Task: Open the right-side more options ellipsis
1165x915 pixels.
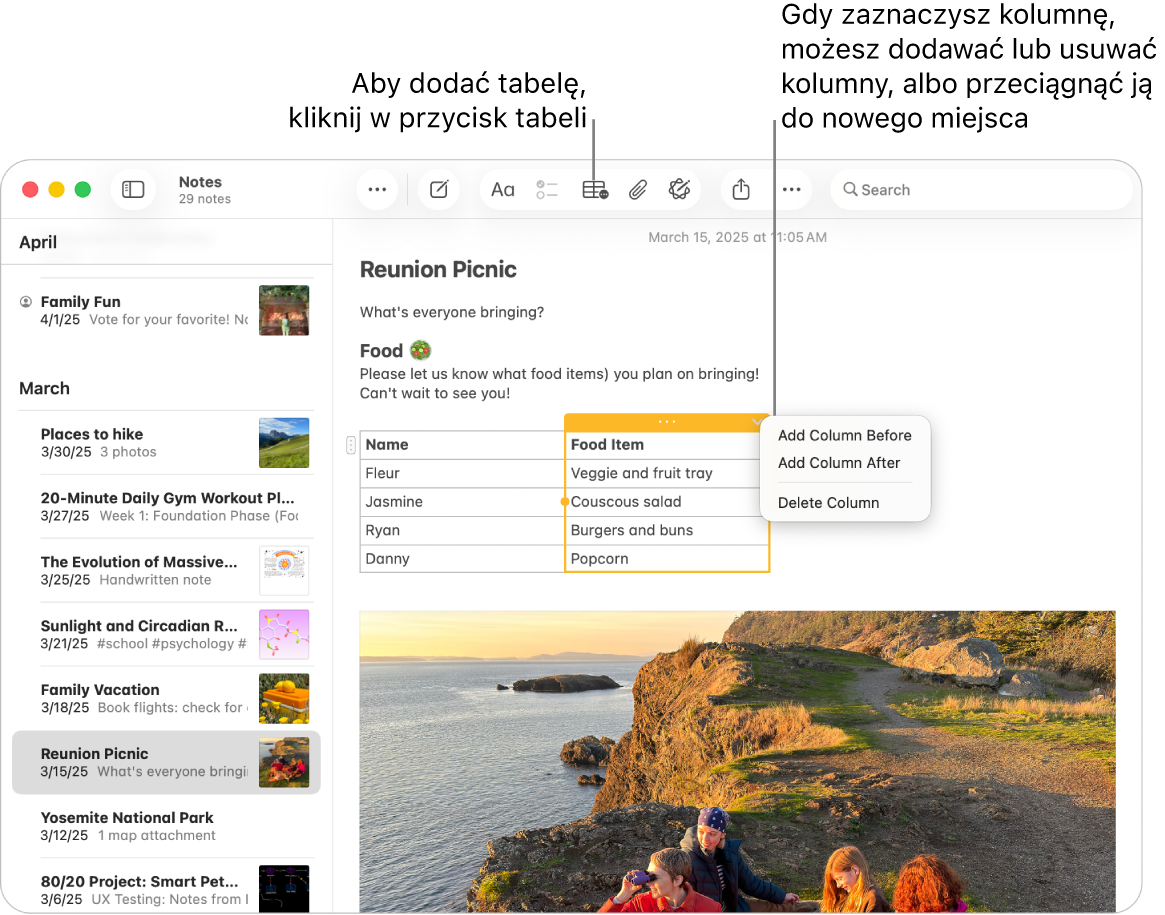Action: (x=791, y=190)
